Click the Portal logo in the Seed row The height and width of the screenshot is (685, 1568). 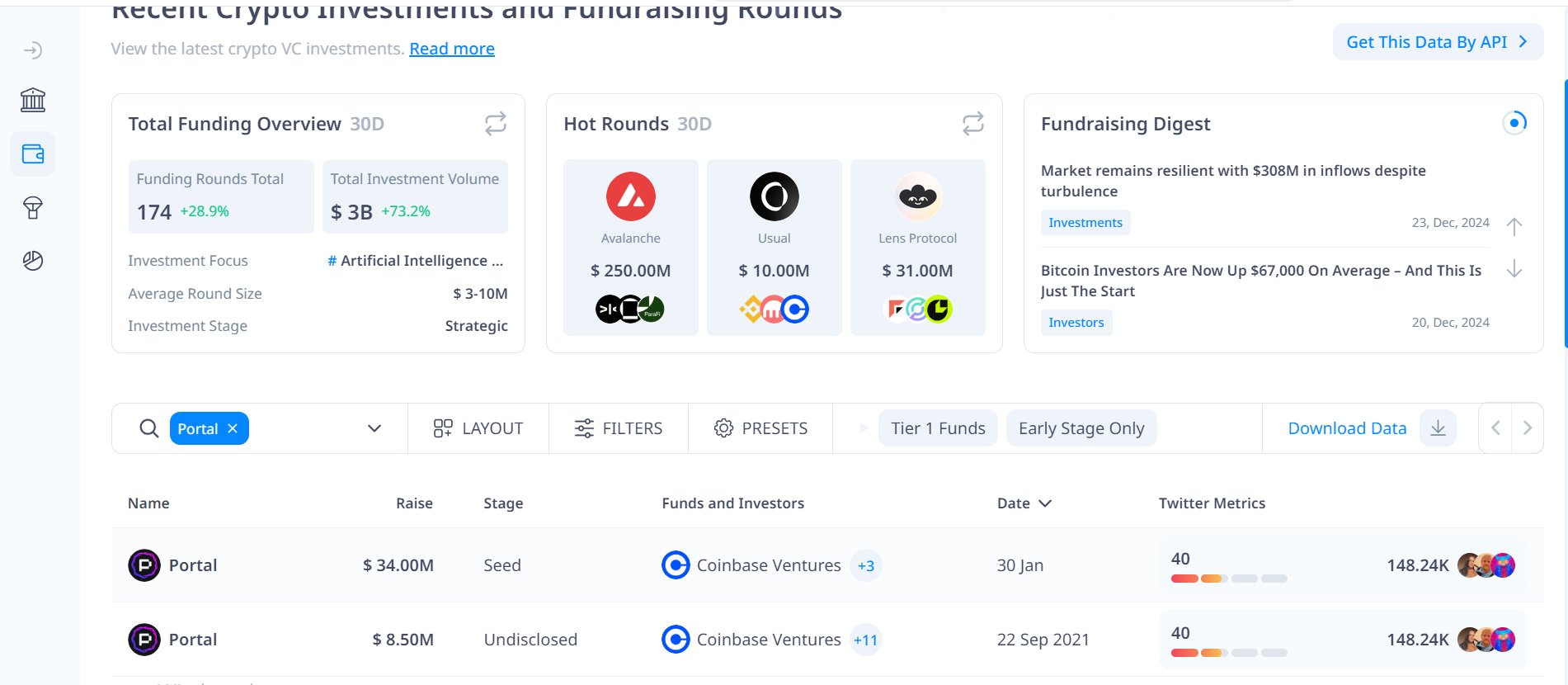tap(144, 565)
